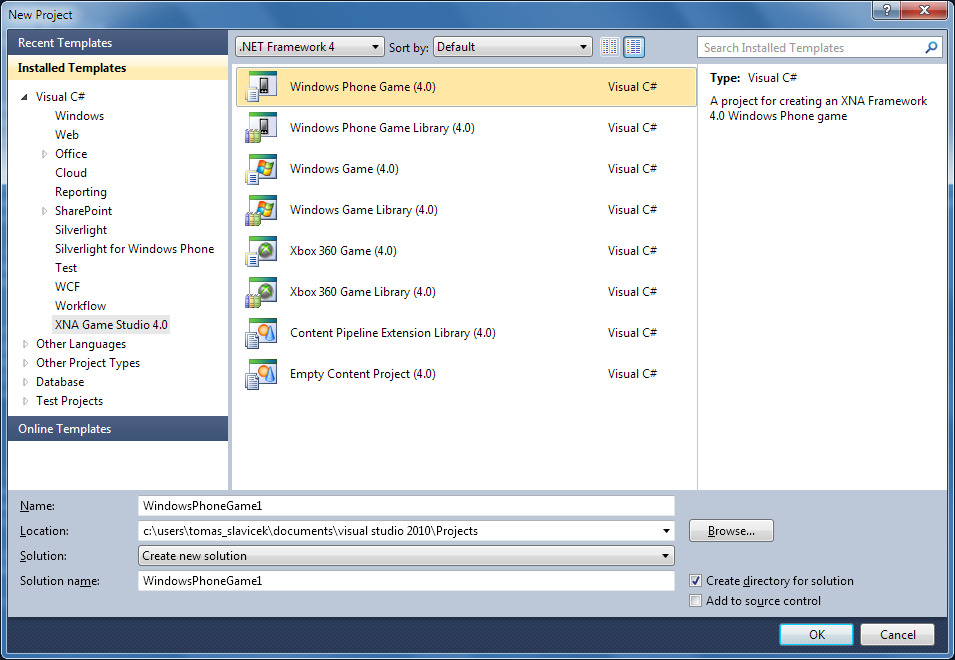Enable Add to source control
Image resolution: width=955 pixels, height=660 pixels.
tap(696, 601)
